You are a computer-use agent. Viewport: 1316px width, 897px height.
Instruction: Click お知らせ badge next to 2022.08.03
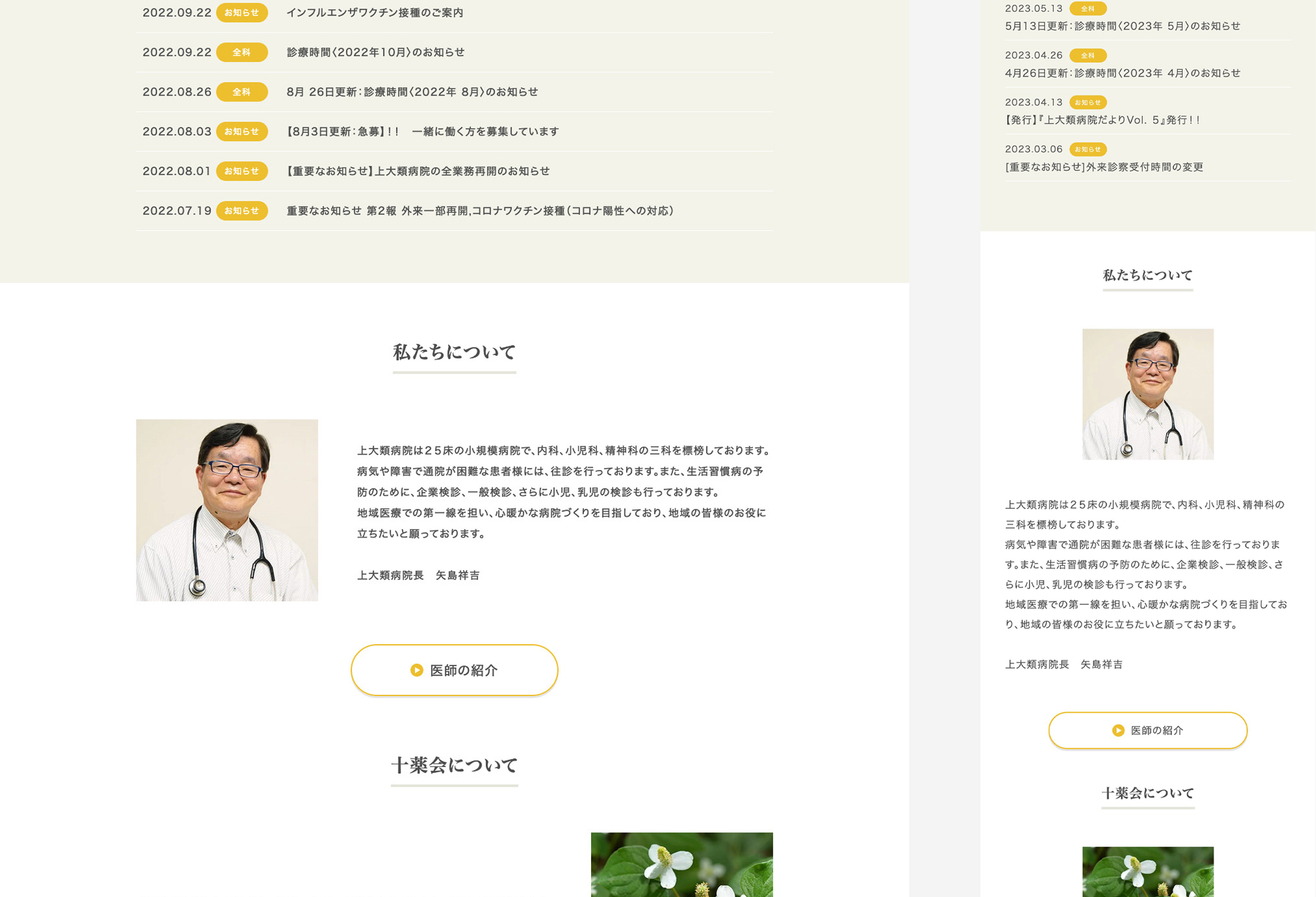point(242,132)
